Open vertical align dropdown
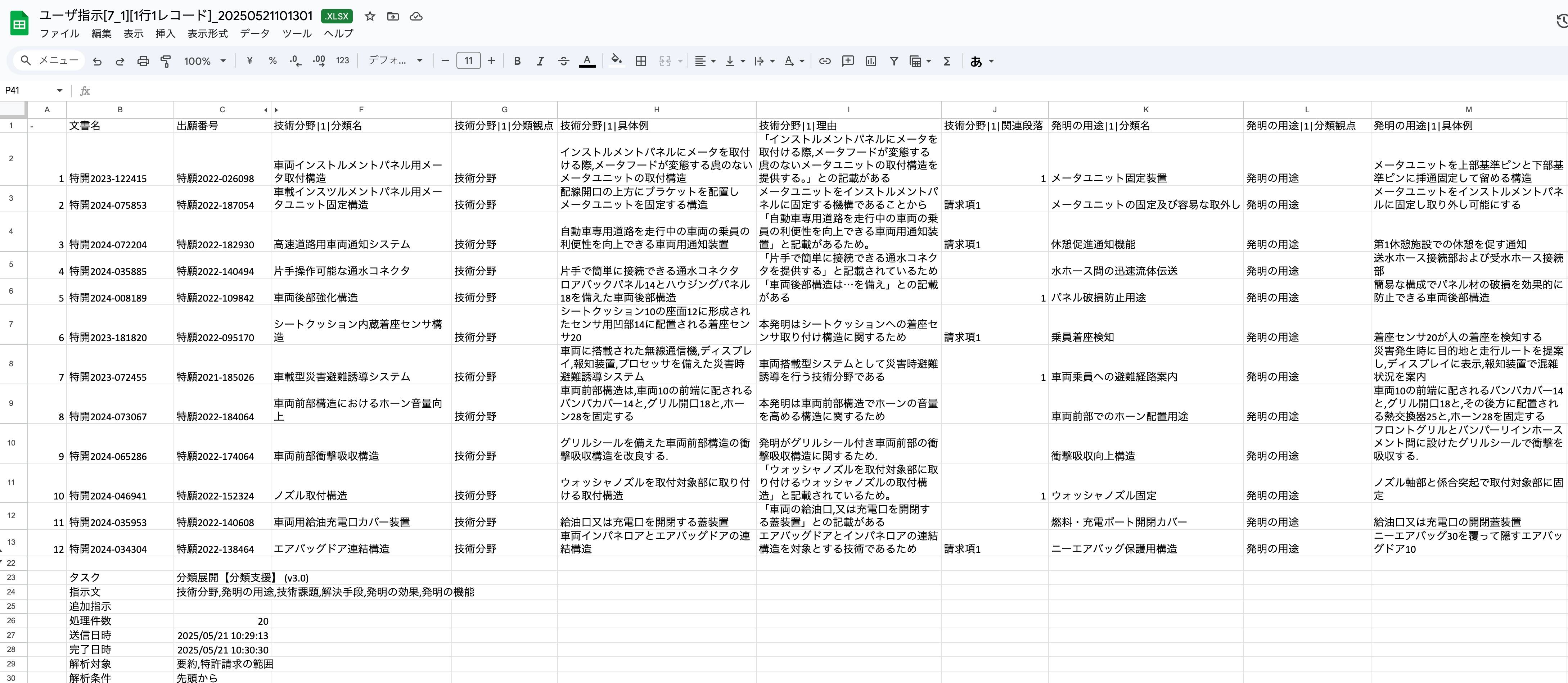Screen dimensions: 1568x683 [x=735, y=61]
